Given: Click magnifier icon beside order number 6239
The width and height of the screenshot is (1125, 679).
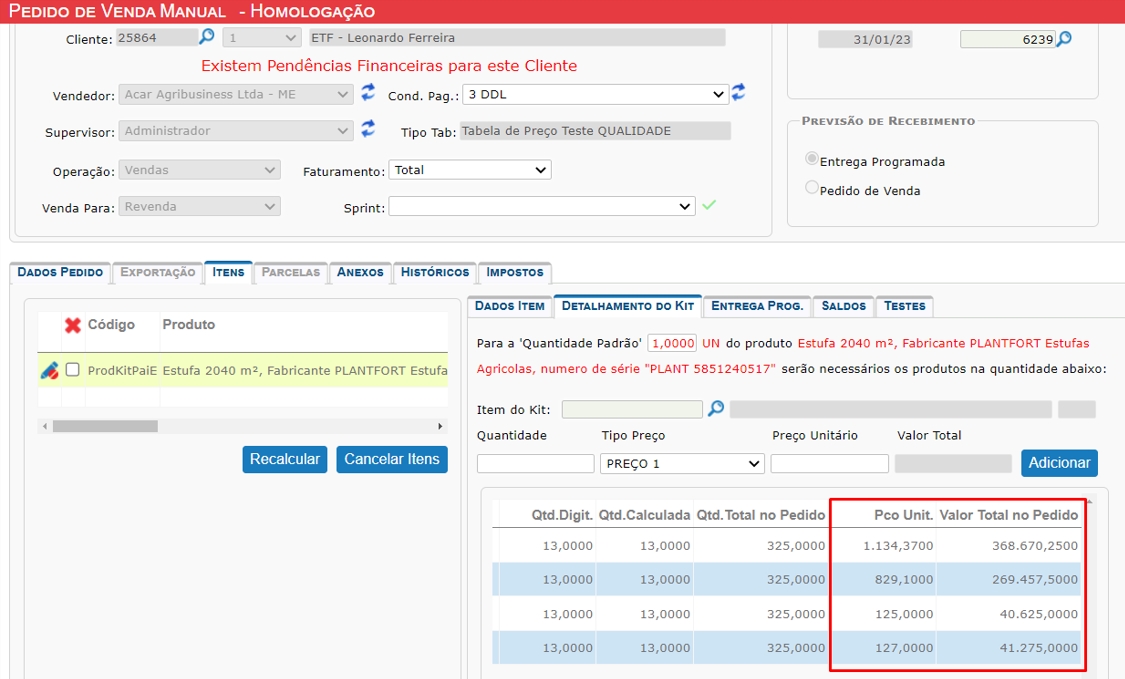Looking at the screenshot, I should click(1064, 38).
